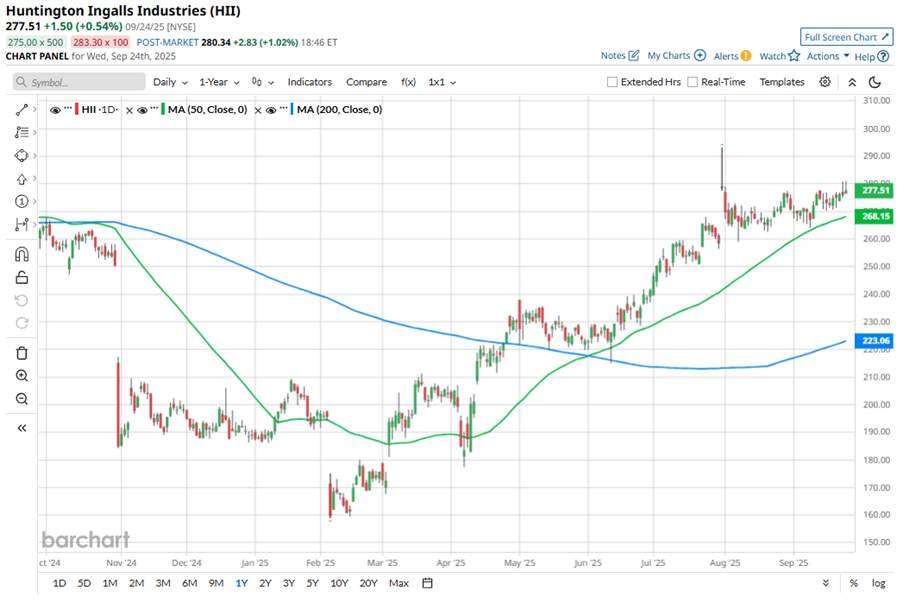Switch to the Max range
The image size is (903, 609).
pos(399,583)
